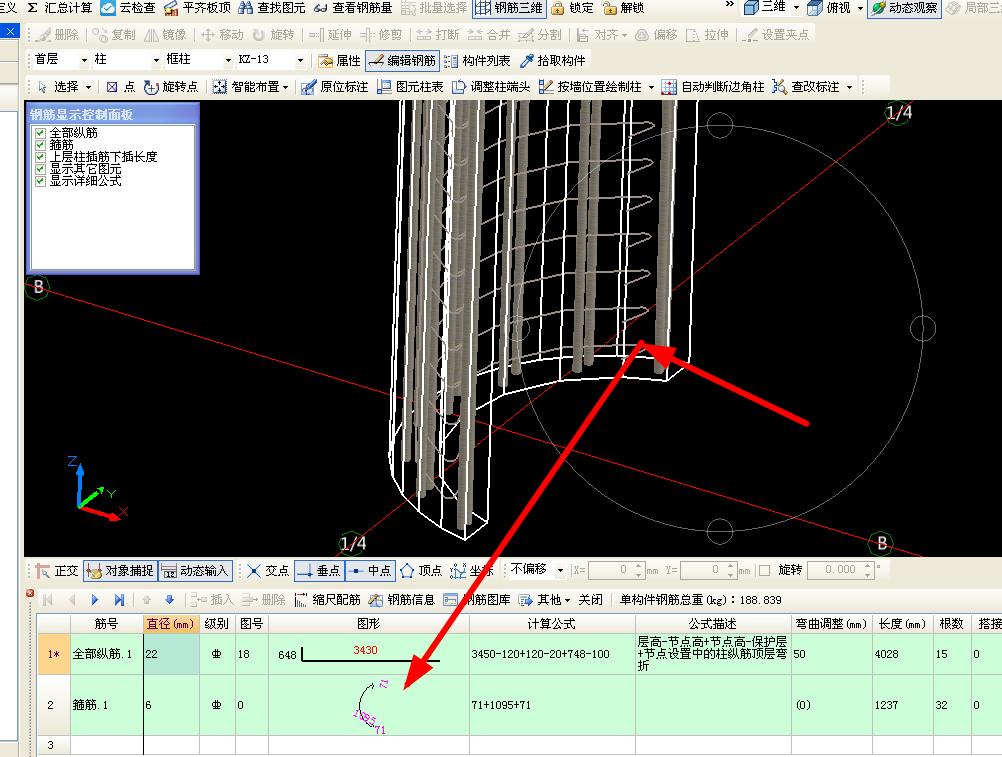1002x757 pixels.
Task: Click 缩尺配筋 scaled reinforcement button
Action: point(328,600)
